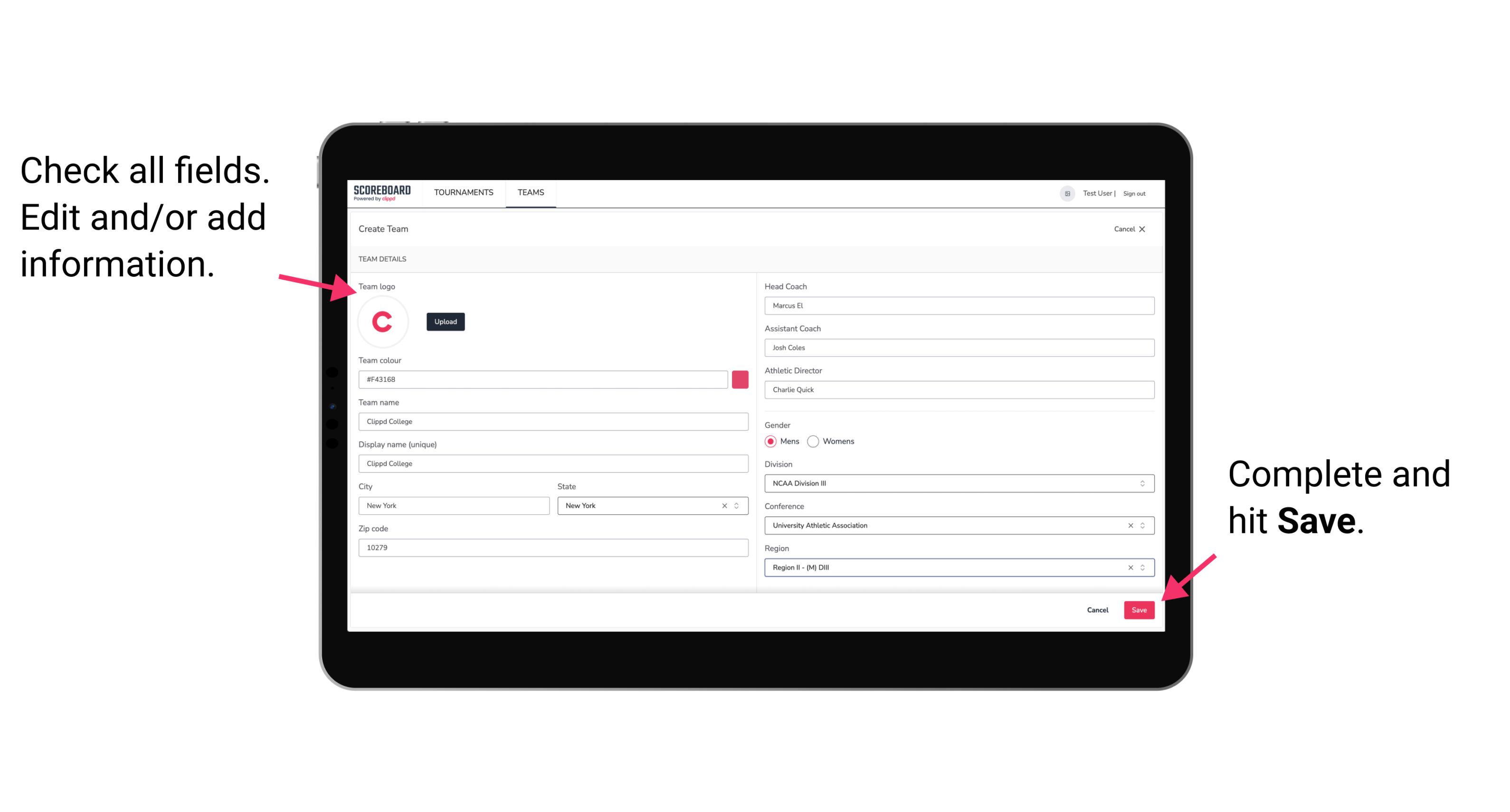The height and width of the screenshot is (812, 1510).
Task: Click the Save button
Action: 1139,609
